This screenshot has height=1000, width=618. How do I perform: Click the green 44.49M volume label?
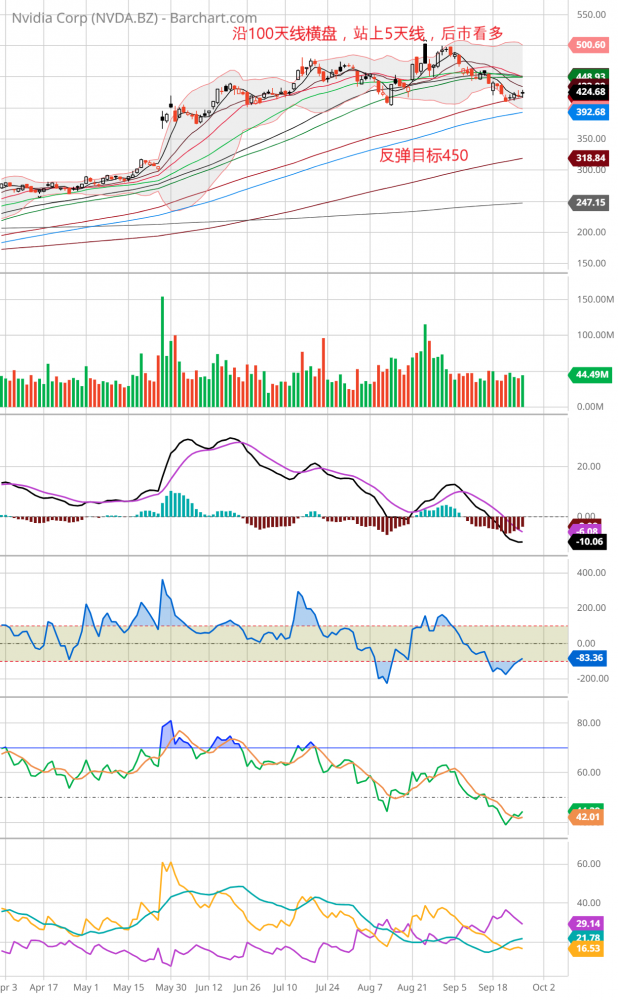click(592, 375)
